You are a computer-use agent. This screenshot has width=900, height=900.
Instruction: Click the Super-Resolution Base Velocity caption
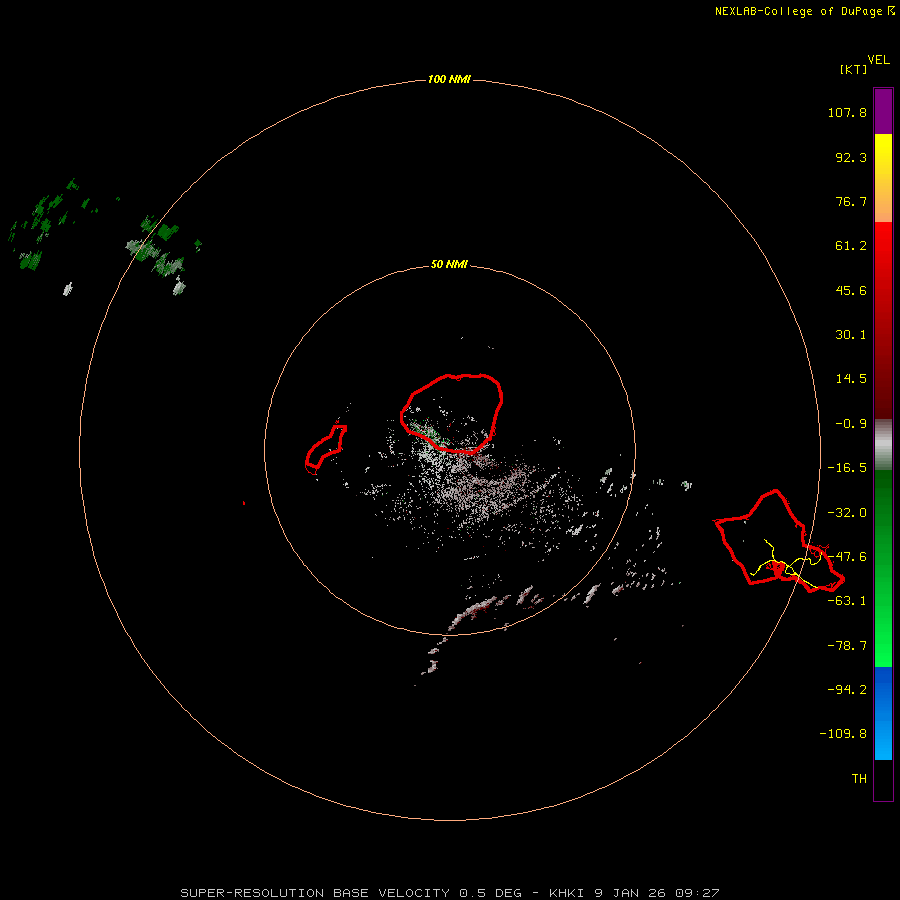(x=449, y=893)
